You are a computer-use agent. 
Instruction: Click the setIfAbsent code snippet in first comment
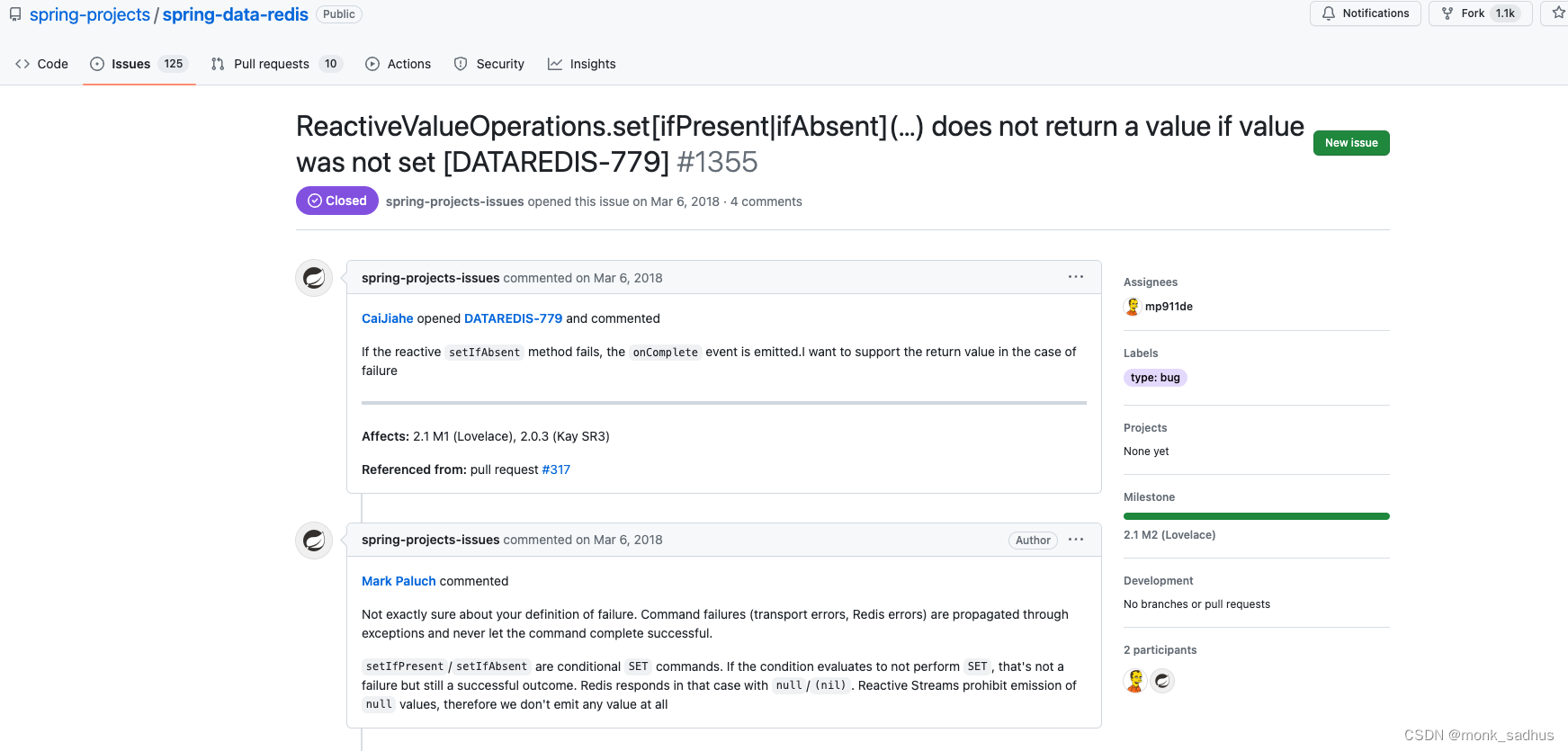[x=485, y=353]
